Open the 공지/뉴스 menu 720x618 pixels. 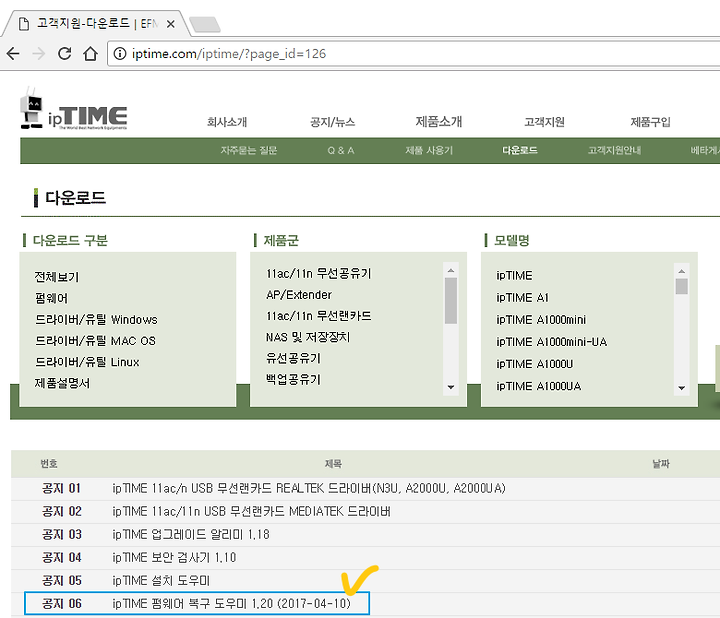click(332, 122)
